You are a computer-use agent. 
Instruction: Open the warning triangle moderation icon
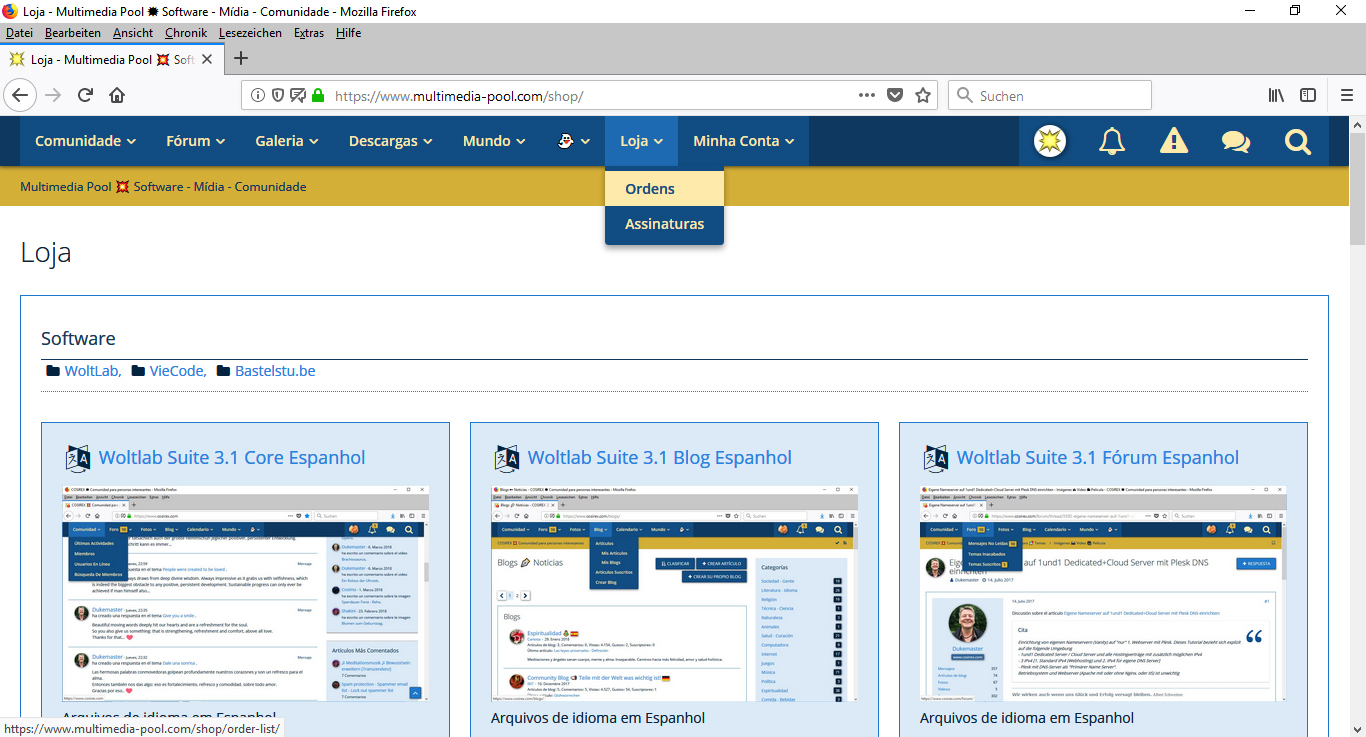coord(1173,142)
